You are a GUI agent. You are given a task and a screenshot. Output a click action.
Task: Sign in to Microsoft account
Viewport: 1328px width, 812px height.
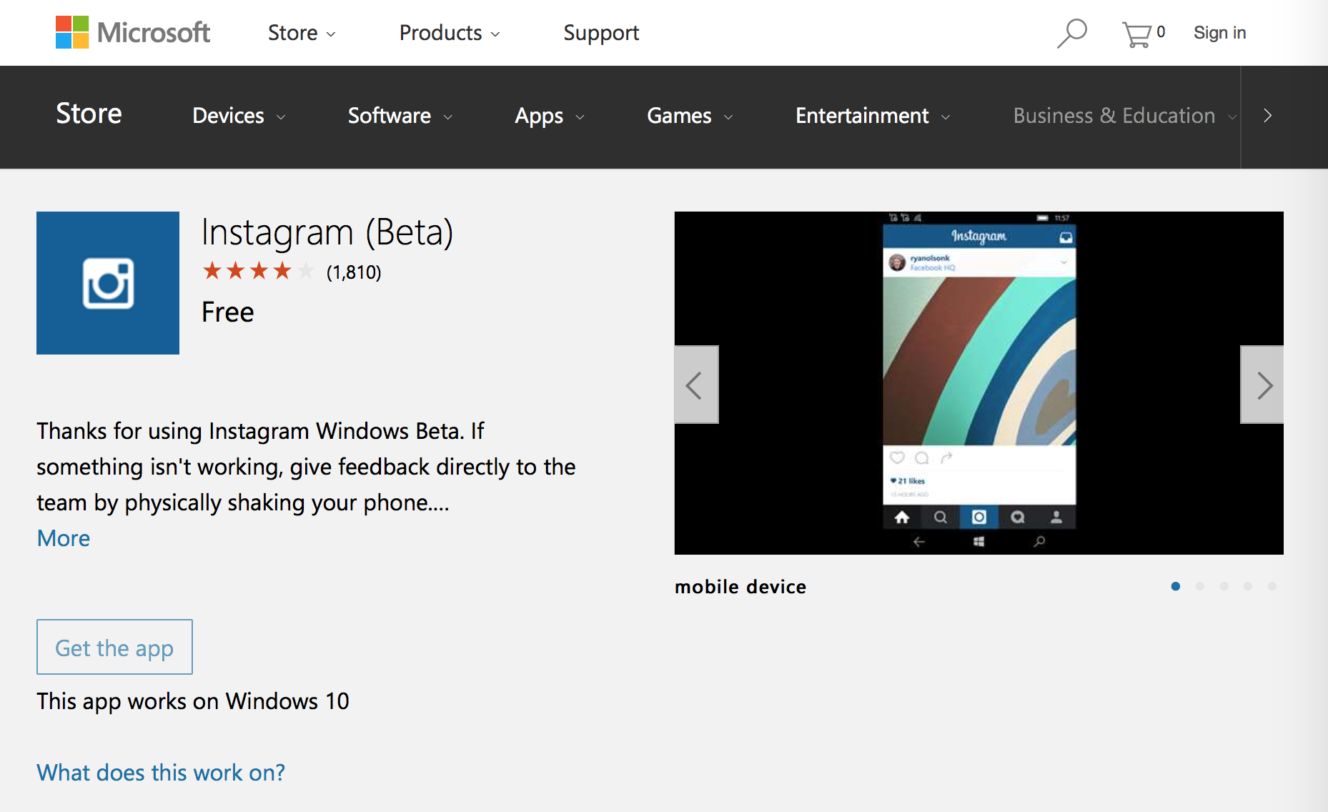coord(1219,33)
